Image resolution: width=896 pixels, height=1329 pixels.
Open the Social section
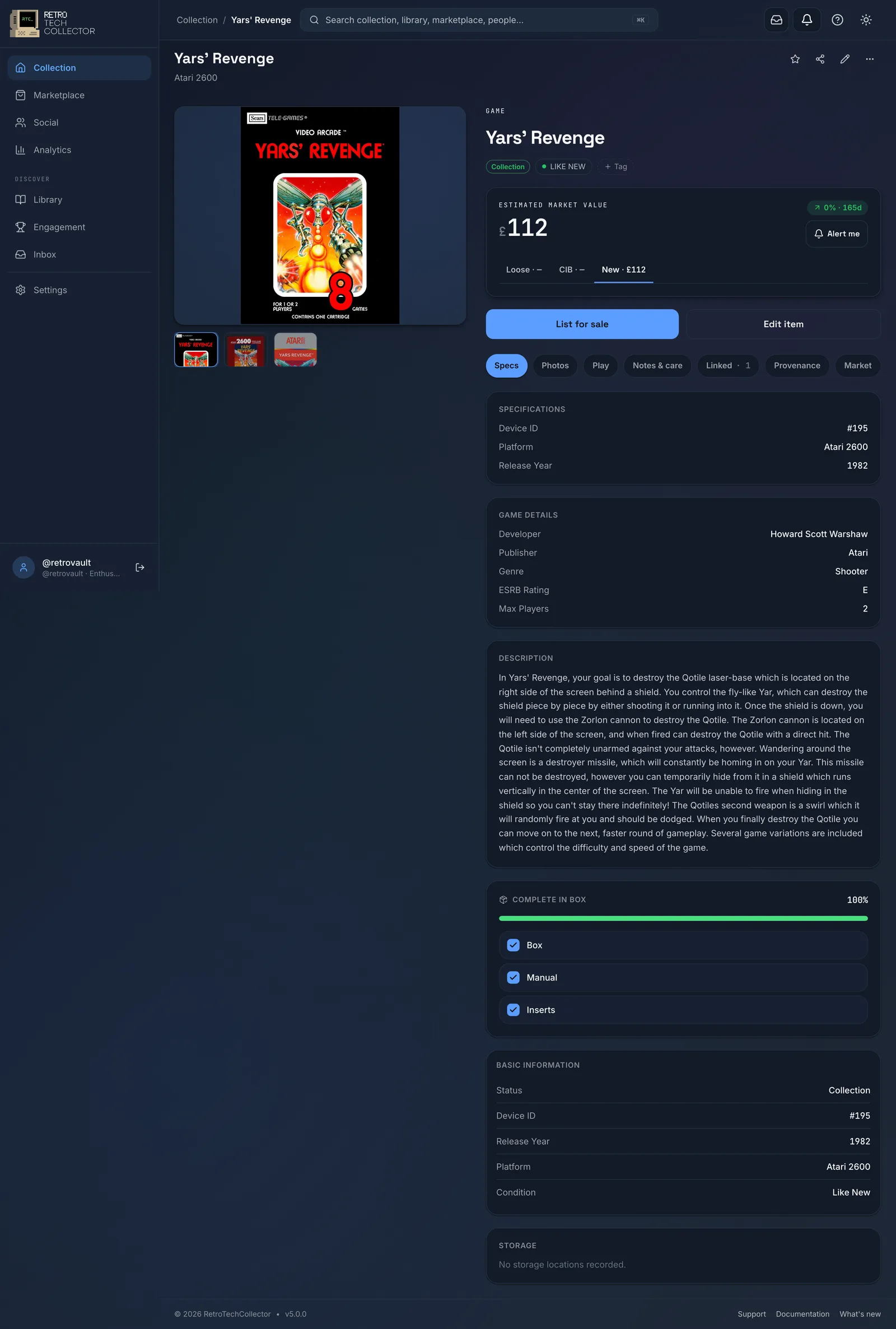(x=80, y=122)
